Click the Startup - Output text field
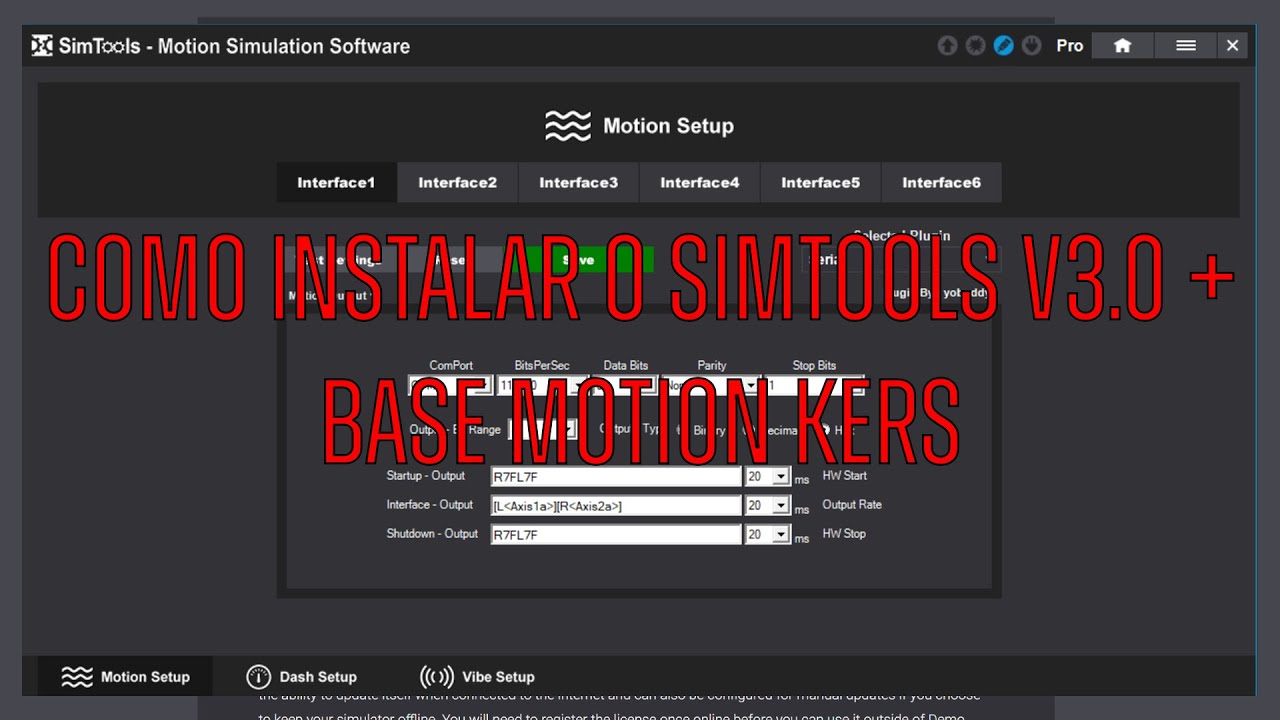This screenshot has width=1280, height=720. 616,477
